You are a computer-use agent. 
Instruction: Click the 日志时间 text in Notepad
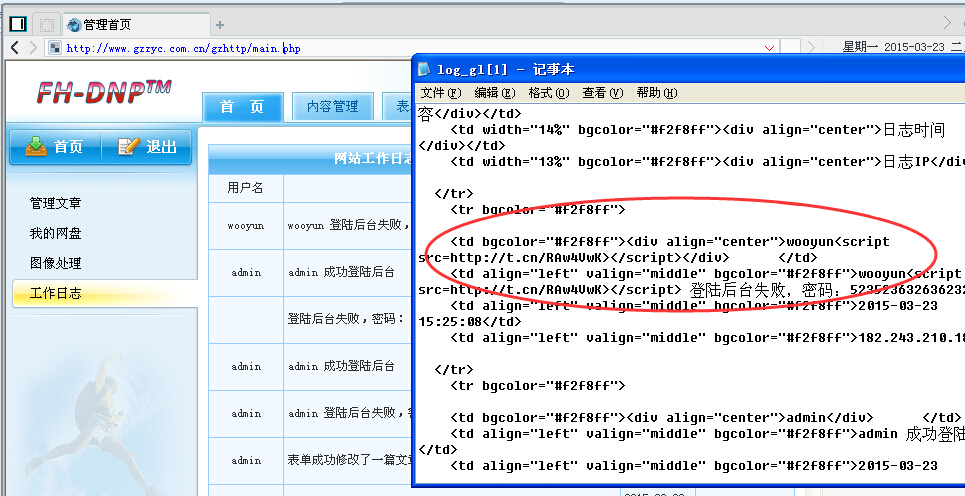pyautogui.click(x=913, y=130)
